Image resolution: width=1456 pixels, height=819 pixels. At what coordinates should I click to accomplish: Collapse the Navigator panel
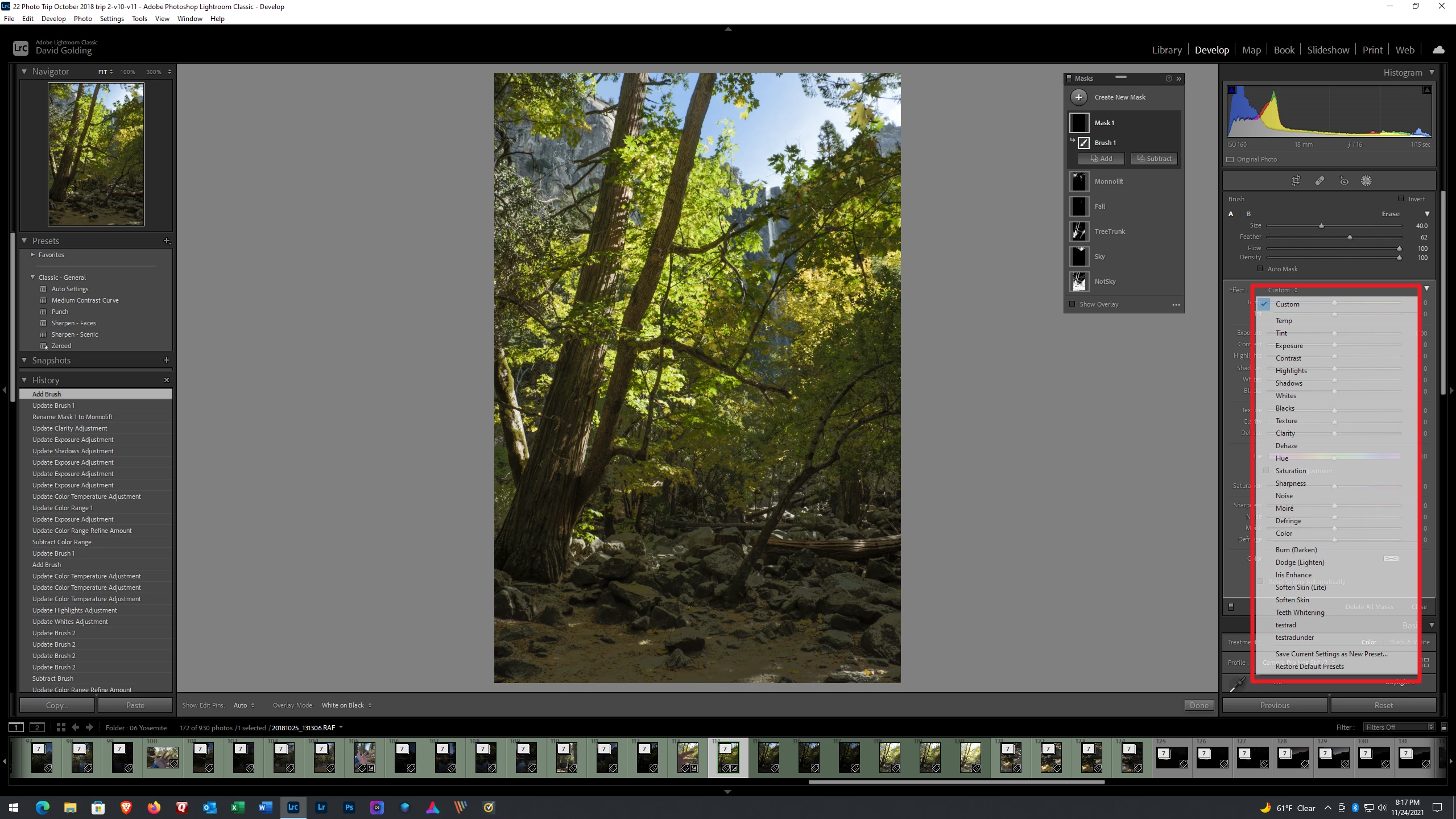click(x=24, y=72)
